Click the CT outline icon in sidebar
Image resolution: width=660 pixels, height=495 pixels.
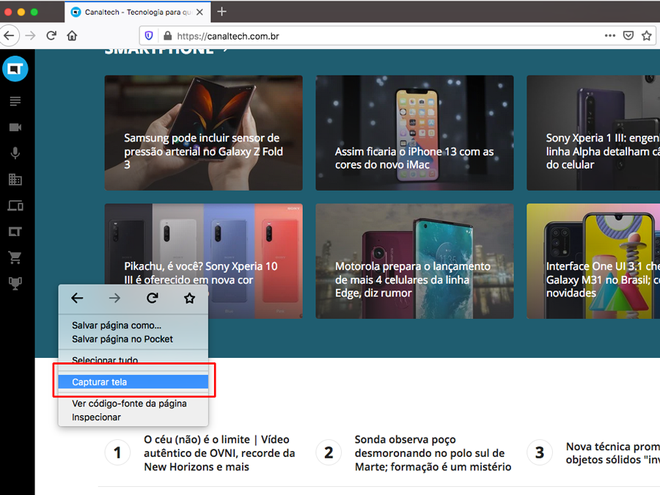click(x=15, y=232)
